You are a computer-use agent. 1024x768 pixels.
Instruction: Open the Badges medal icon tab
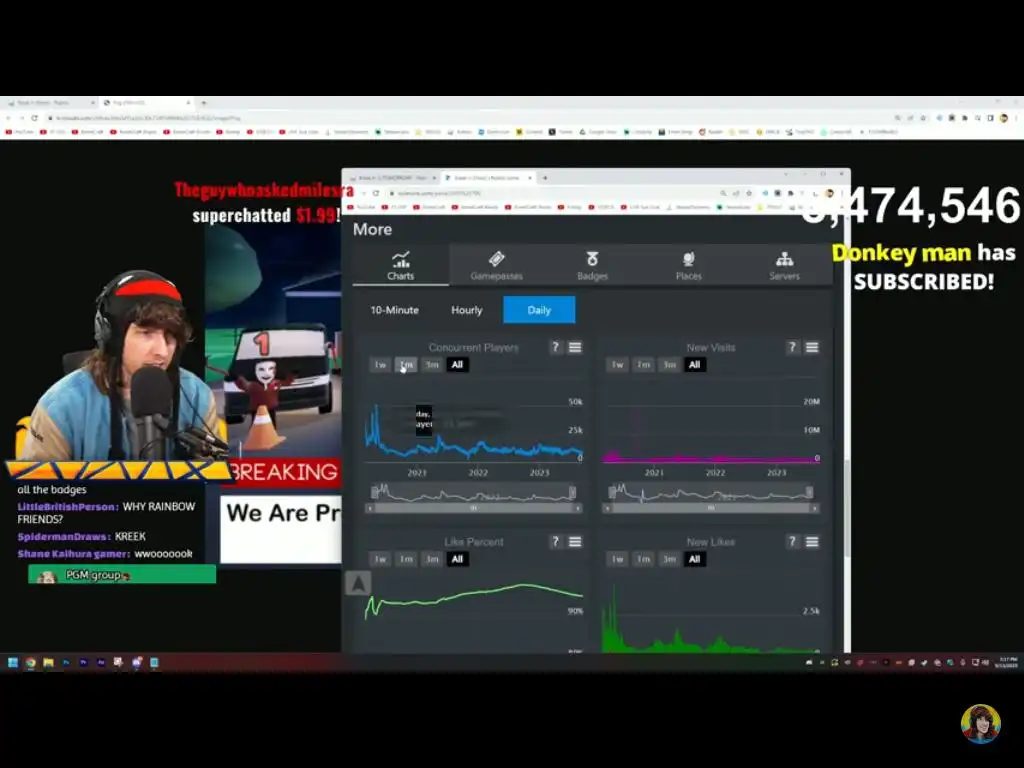(592, 259)
